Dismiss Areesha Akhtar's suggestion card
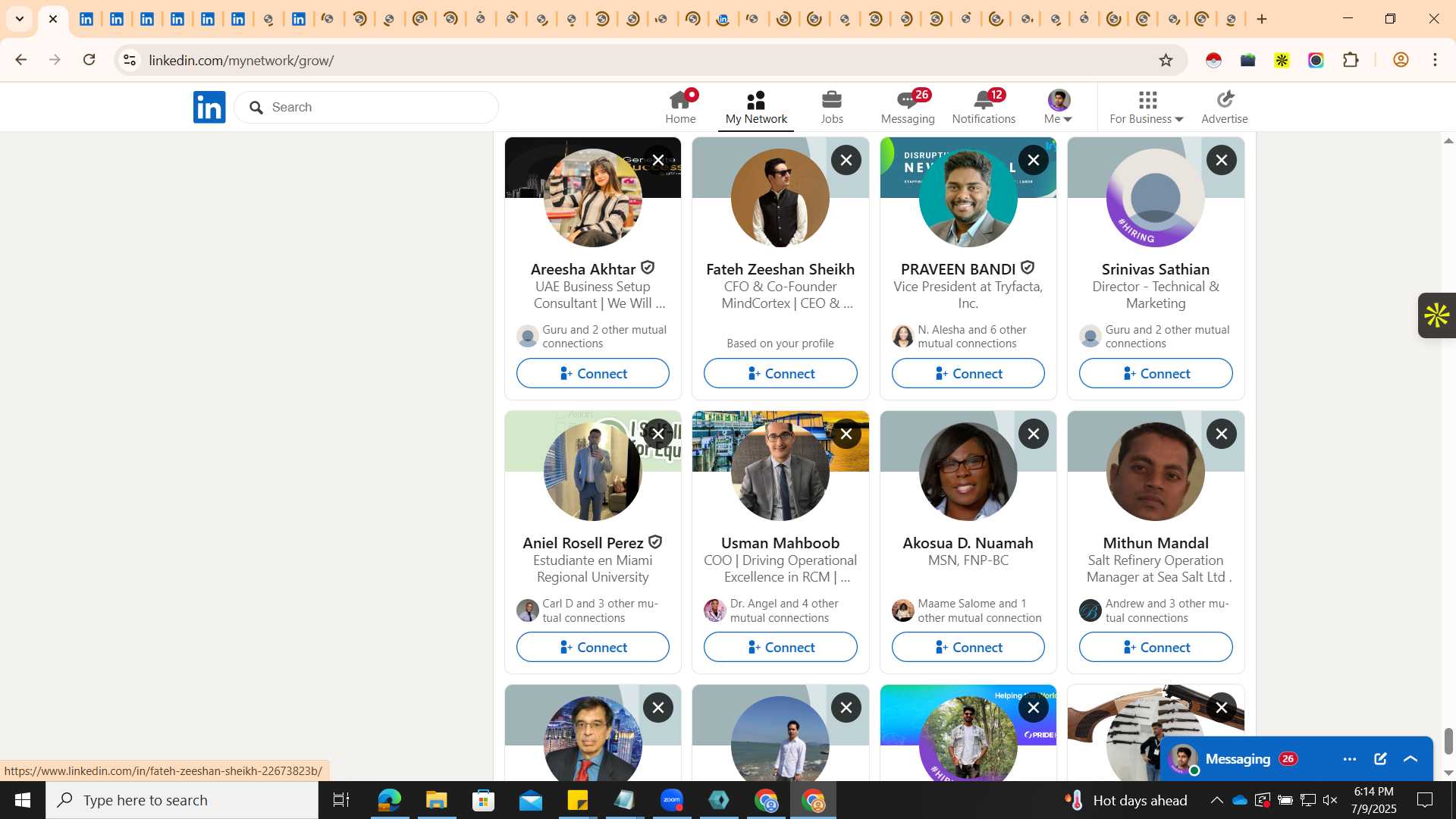The width and height of the screenshot is (1456, 819). click(x=658, y=160)
